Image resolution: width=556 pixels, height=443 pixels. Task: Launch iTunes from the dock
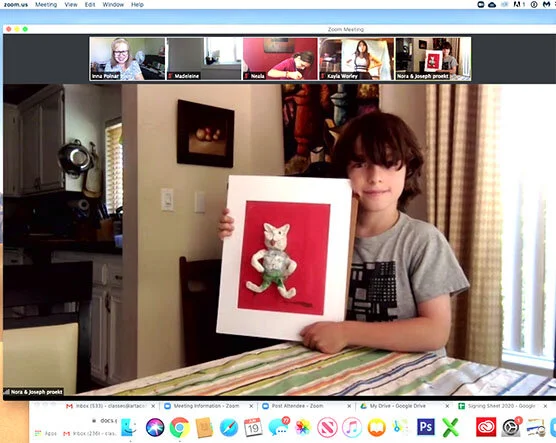(352, 427)
